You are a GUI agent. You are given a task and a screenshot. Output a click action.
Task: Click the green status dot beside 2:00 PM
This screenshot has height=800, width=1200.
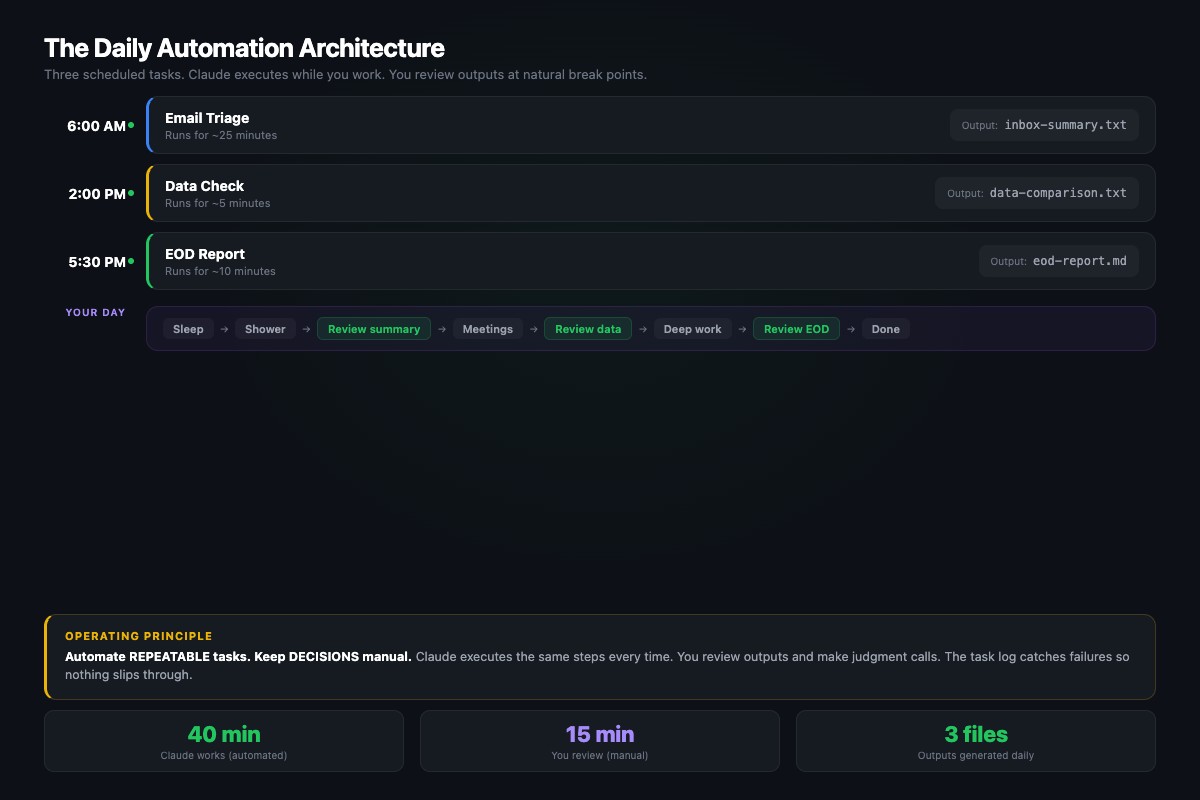click(131, 193)
